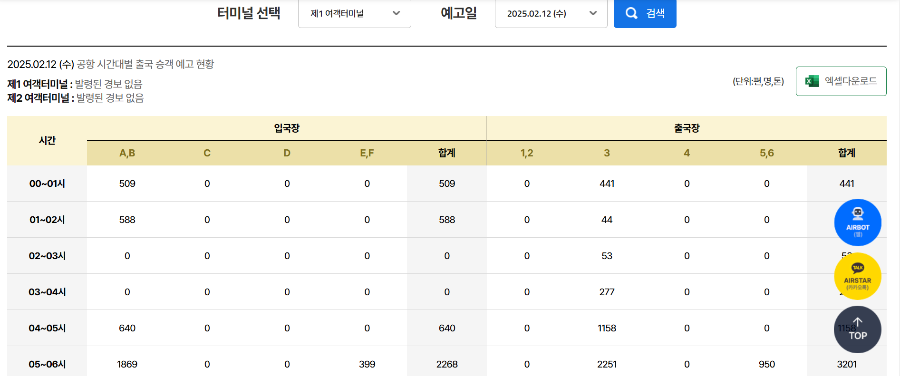Click the Excel icon in download button
This screenshot has width=900, height=376.
click(812, 82)
